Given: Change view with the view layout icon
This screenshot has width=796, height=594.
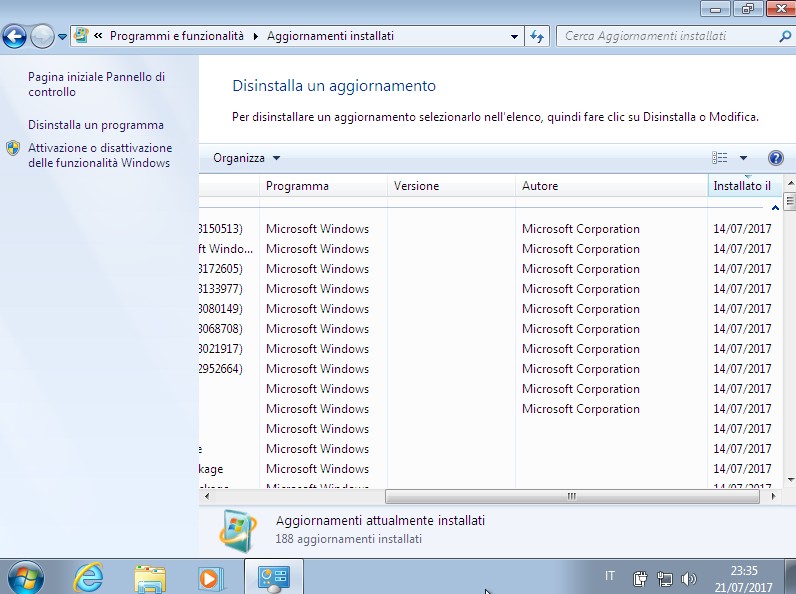Looking at the screenshot, I should [x=719, y=158].
